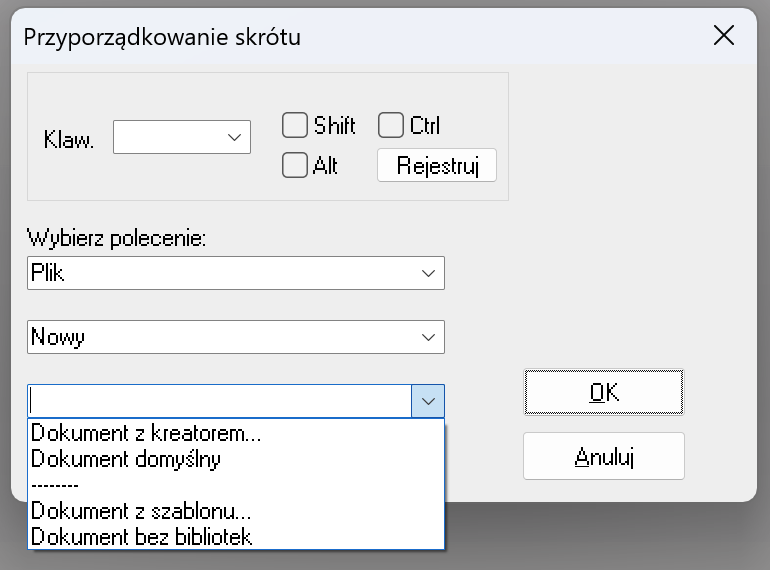Viewport: 770px width, 570px height.
Task: Collapse the open list via highlighted arrow
Action: tap(428, 401)
